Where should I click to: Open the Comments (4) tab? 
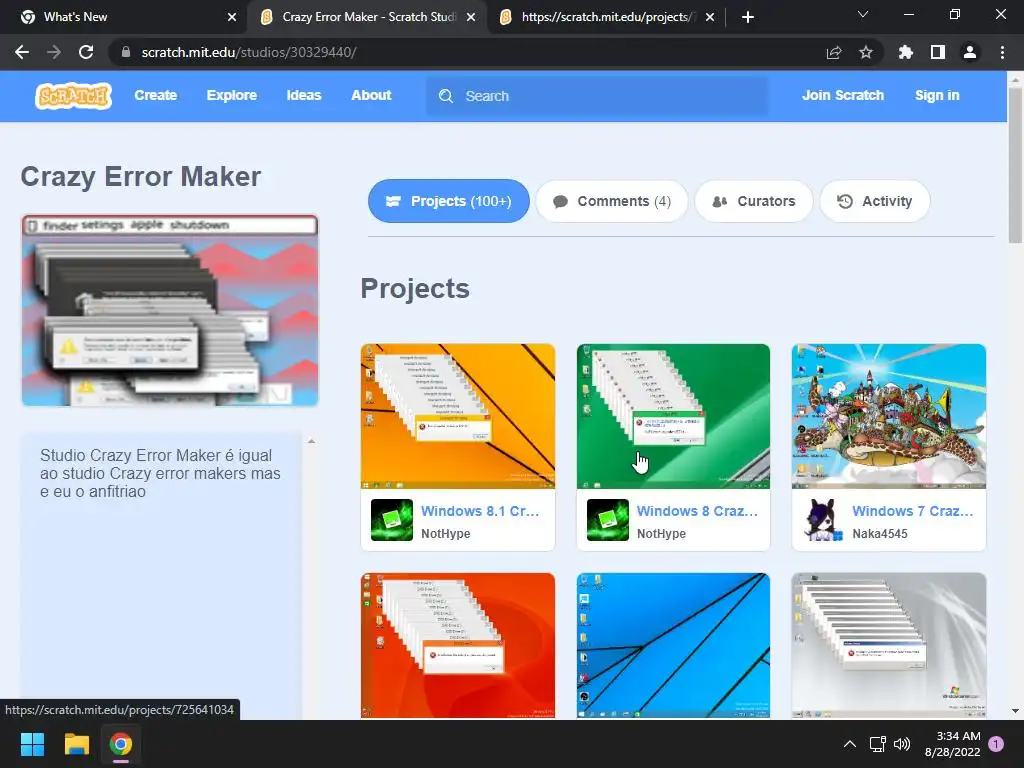pyautogui.click(x=612, y=201)
